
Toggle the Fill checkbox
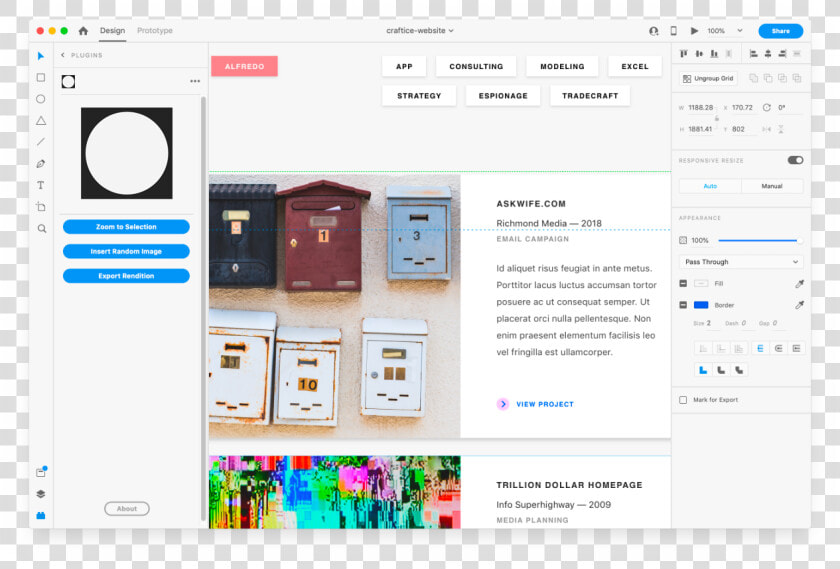pos(683,283)
